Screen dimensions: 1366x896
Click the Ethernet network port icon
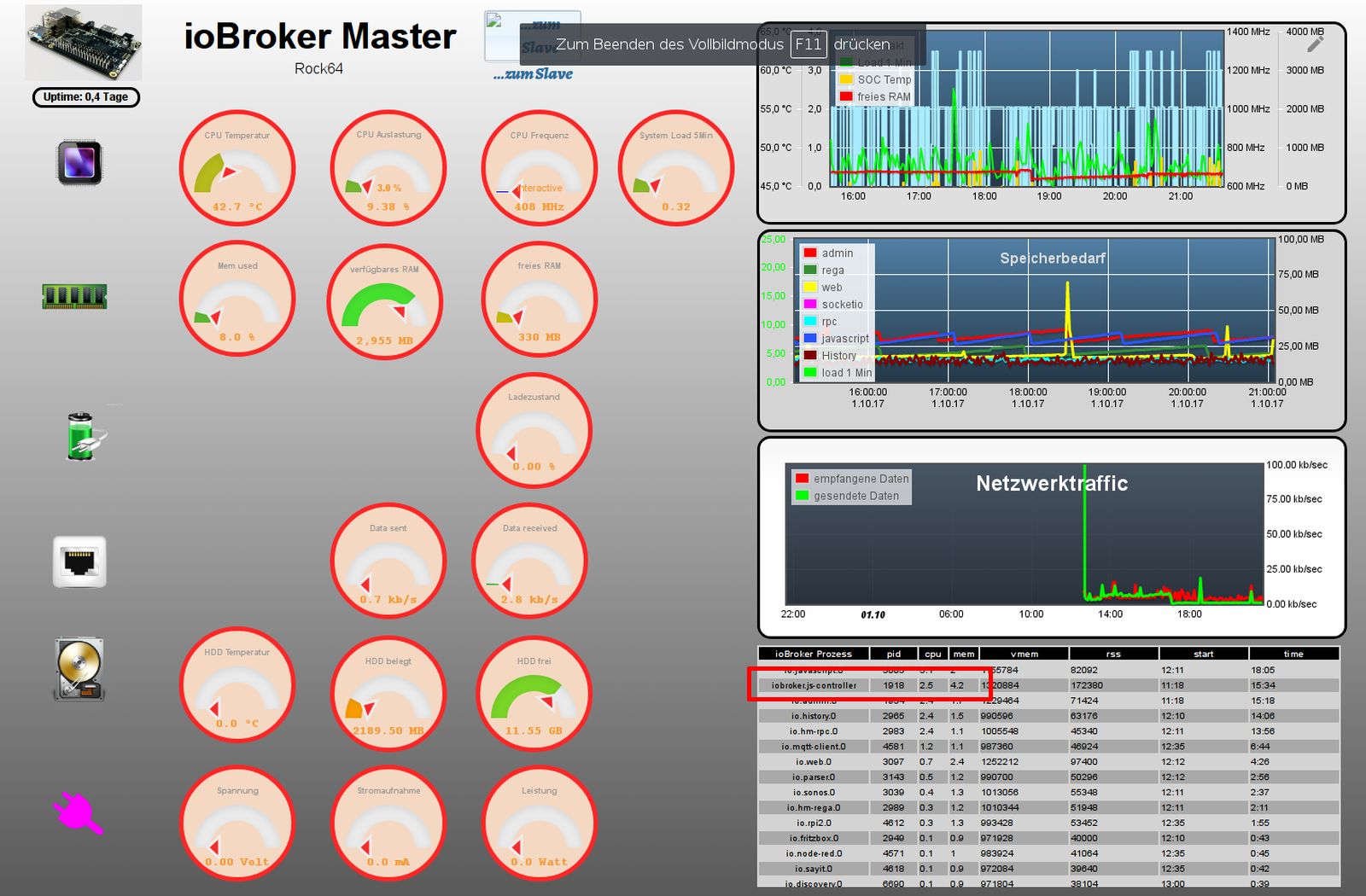[x=79, y=562]
